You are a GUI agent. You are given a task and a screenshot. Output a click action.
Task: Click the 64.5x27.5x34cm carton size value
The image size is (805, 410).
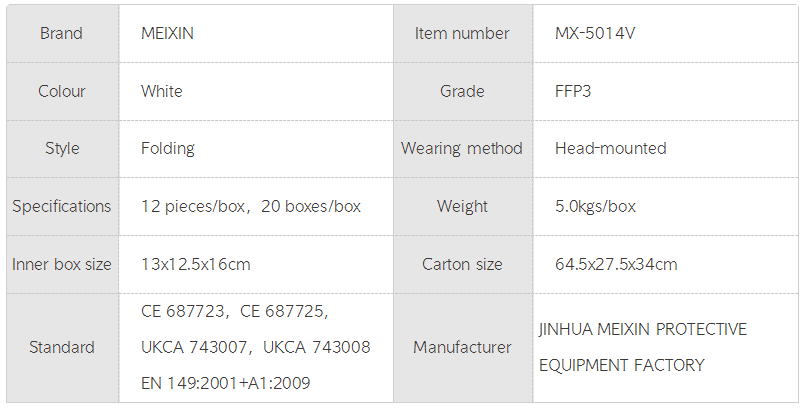point(616,264)
